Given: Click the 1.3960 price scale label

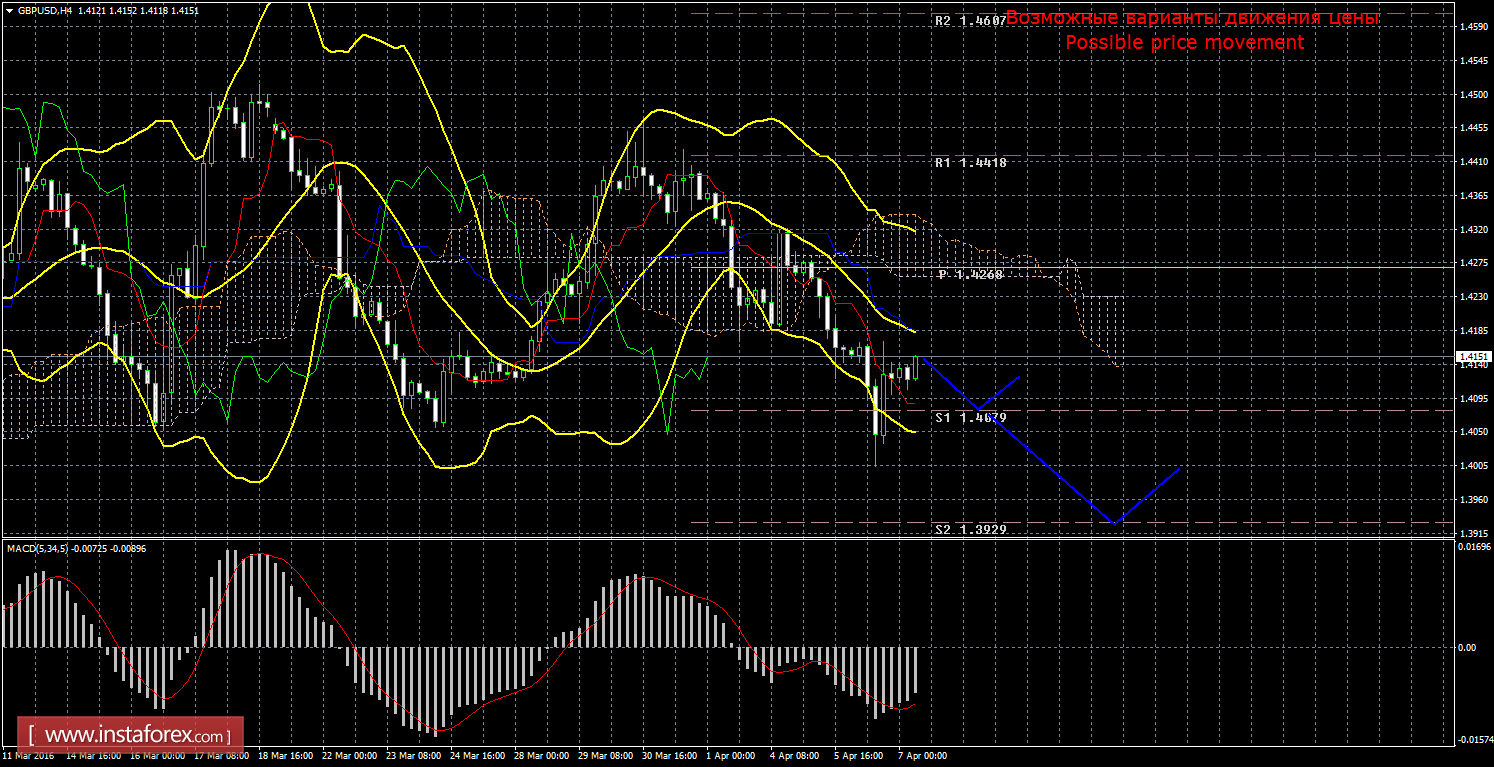Looking at the screenshot, I should (1474, 499).
